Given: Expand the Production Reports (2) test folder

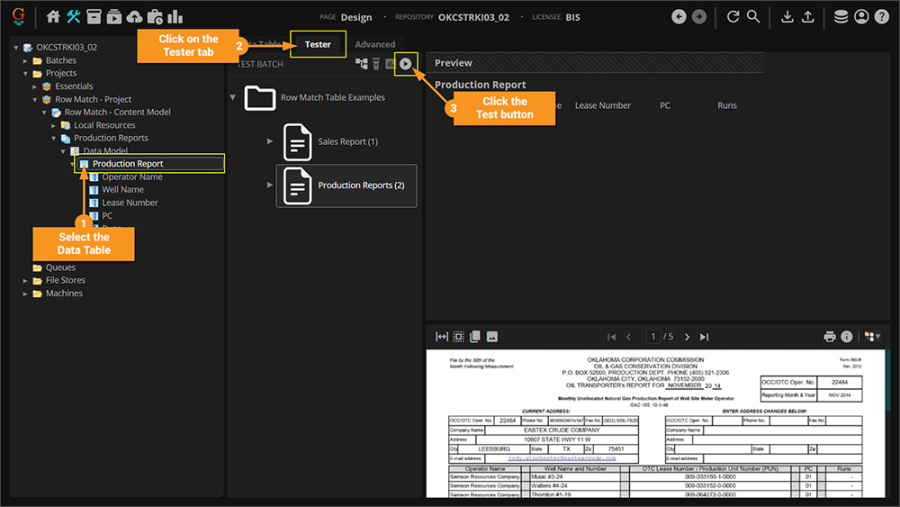Looking at the screenshot, I should (x=269, y=185).
